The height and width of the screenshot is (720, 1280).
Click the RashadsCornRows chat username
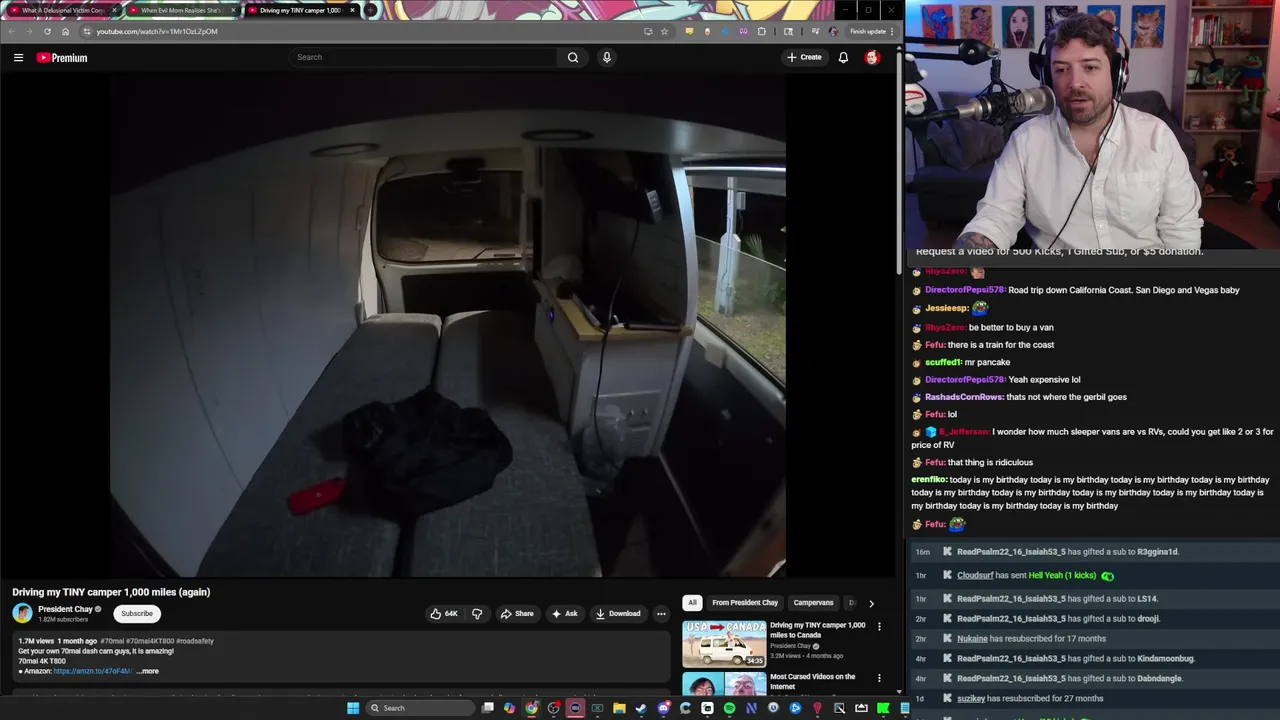pos(964,397)
